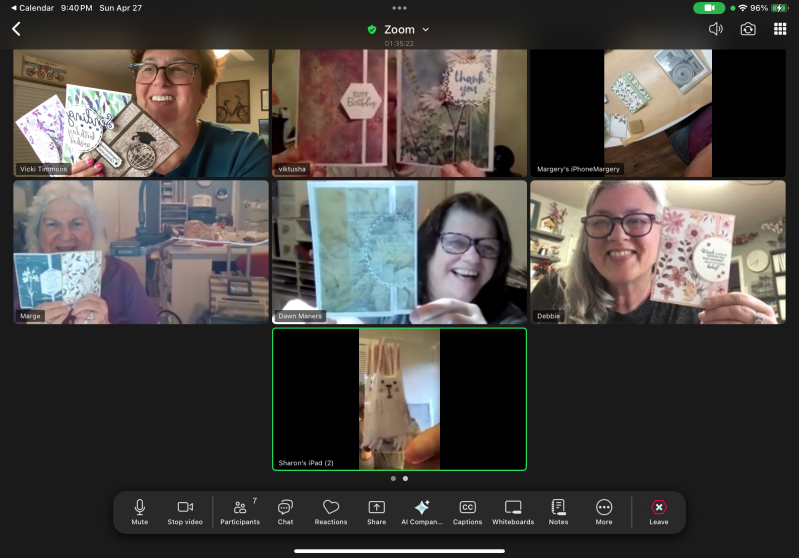Select Vicki Timmons video tile
The height and width of the screenshot is (558, 799).
click(141, 113)
